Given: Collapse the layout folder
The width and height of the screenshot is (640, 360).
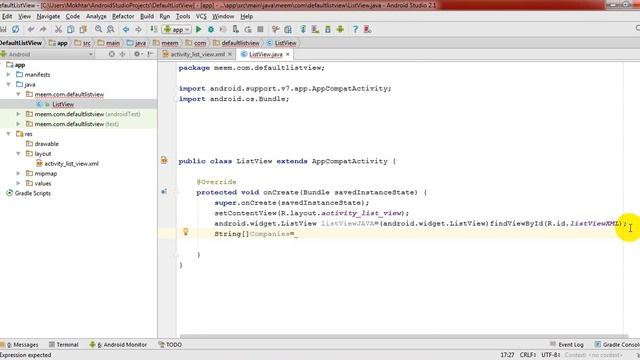Looking at the screenshot, I should pos(18,153).
